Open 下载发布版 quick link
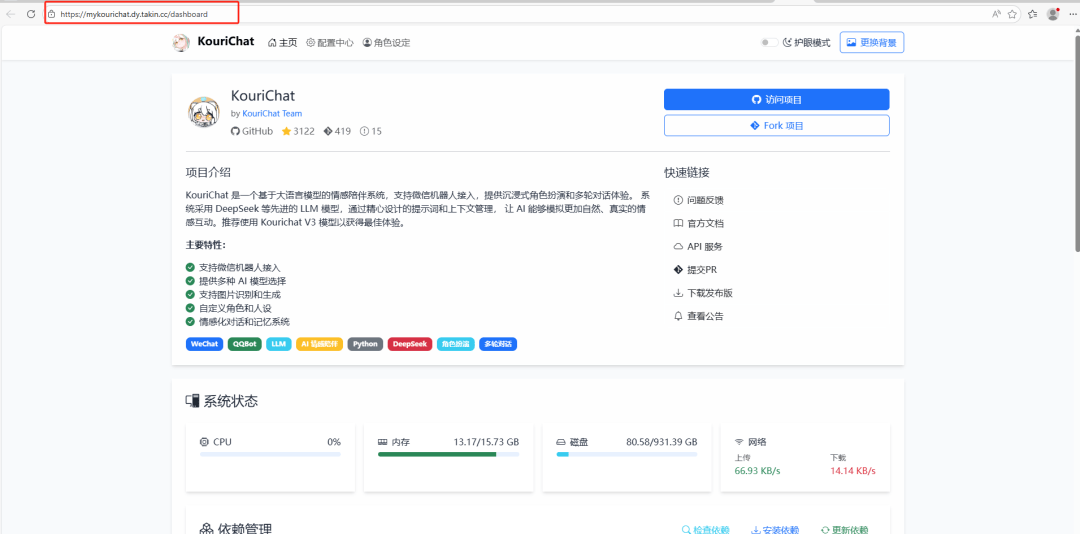Screen dimensions: 1080x534 (x=703, y=293)
